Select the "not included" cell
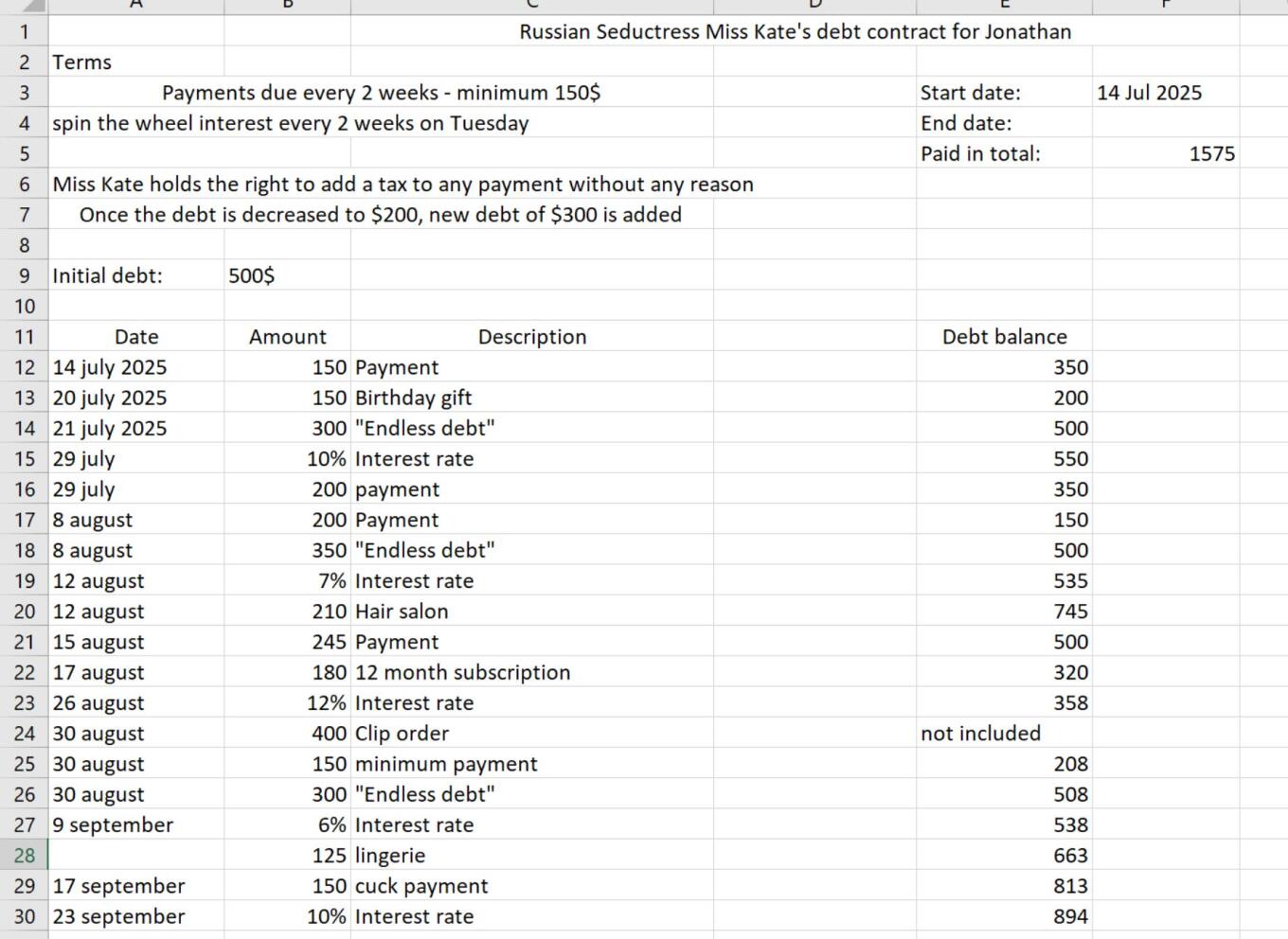The image size is (1288, 939). 980,734
